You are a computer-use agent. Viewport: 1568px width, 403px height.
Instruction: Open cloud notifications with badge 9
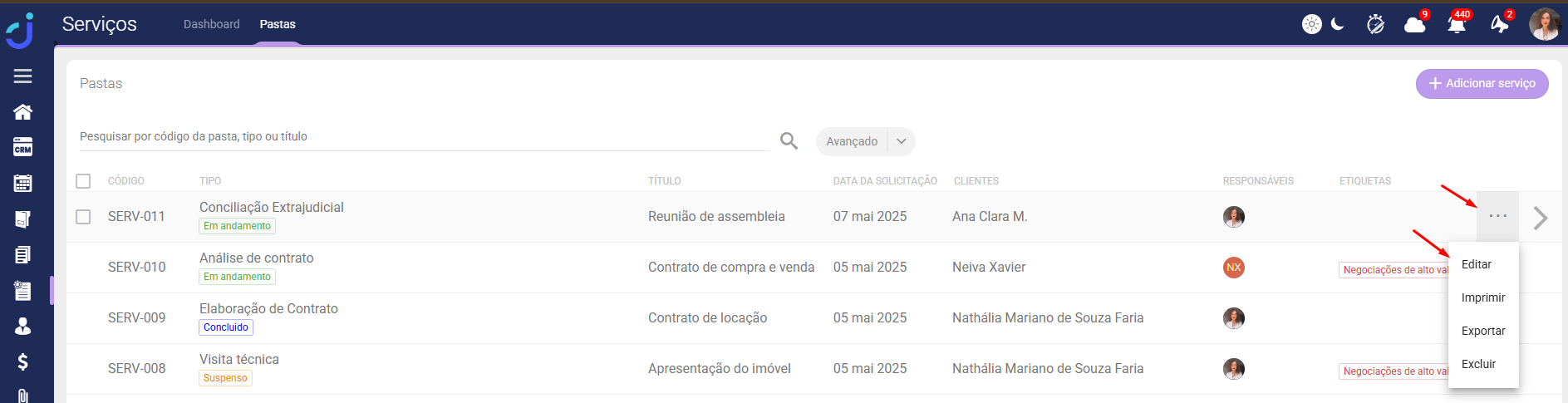1415,24
